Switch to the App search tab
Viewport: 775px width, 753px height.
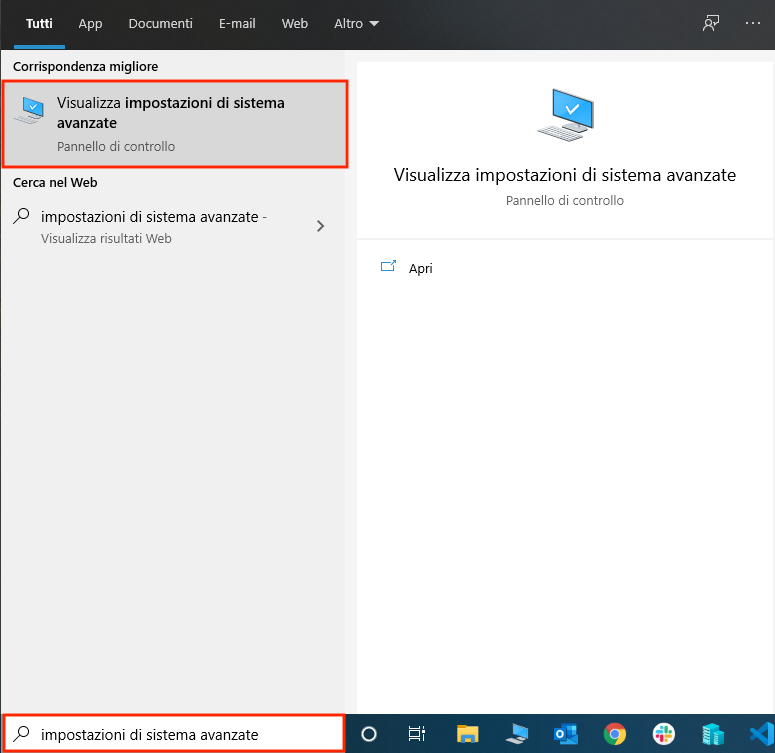click(90, 24)
